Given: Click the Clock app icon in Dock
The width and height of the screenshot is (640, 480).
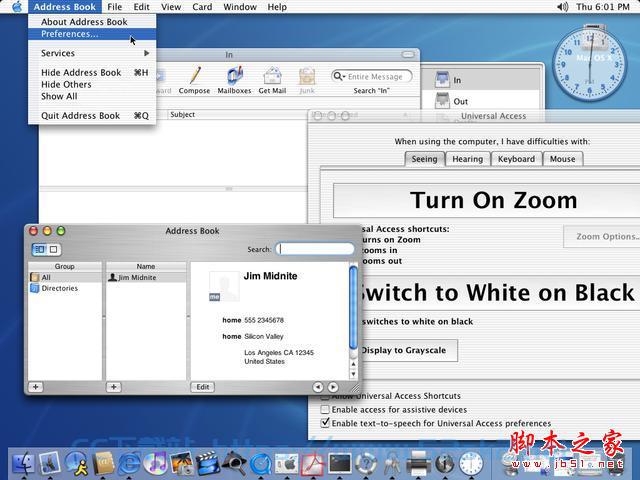Looking at the screenshot, I should [471, 464].
